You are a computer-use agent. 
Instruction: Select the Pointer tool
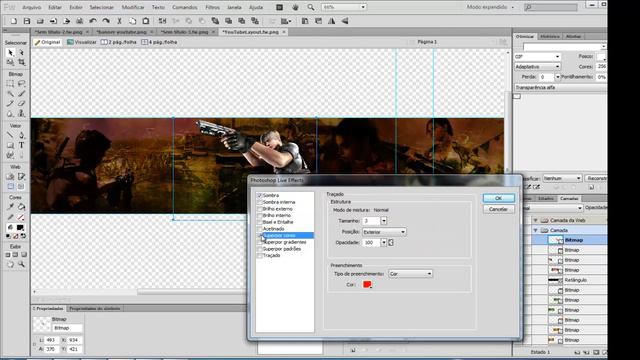10,53
